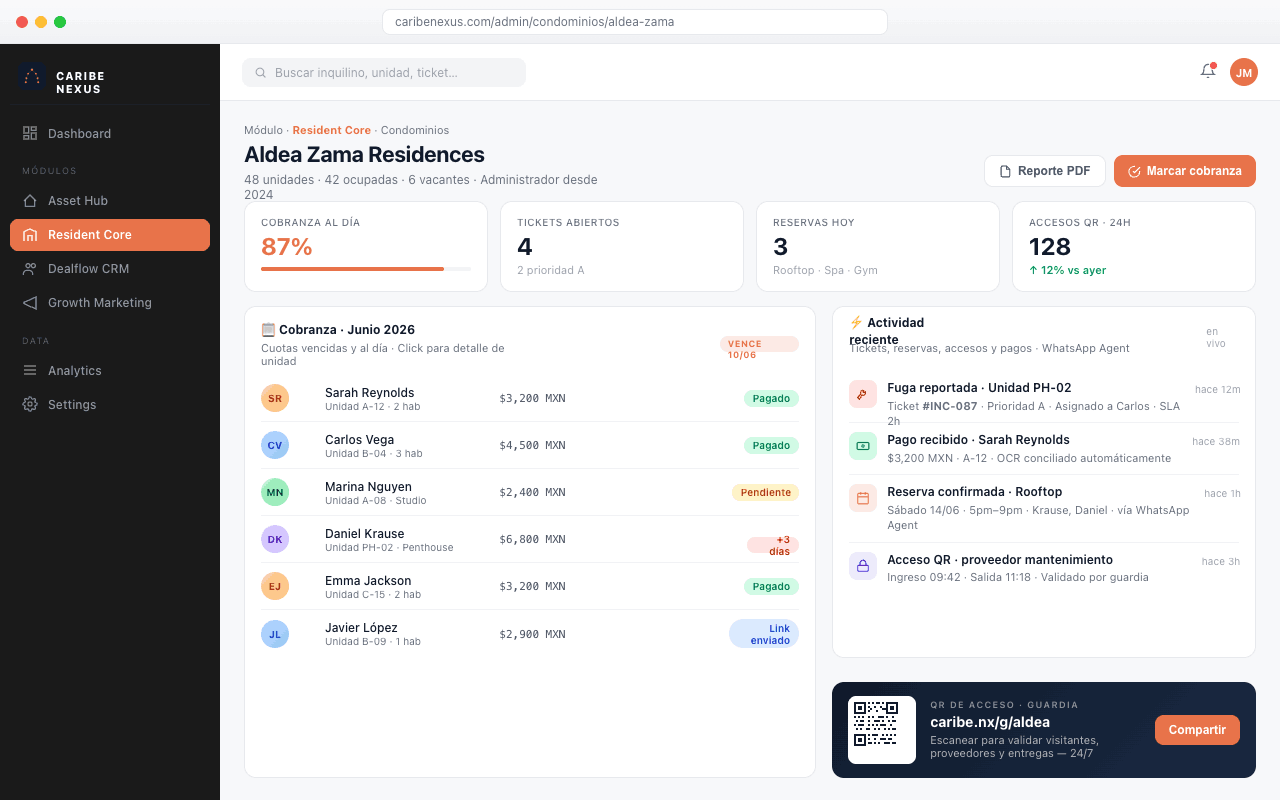
Task: Click the +3 días badge for Daniel Krause
Action: tap(773, 545)
